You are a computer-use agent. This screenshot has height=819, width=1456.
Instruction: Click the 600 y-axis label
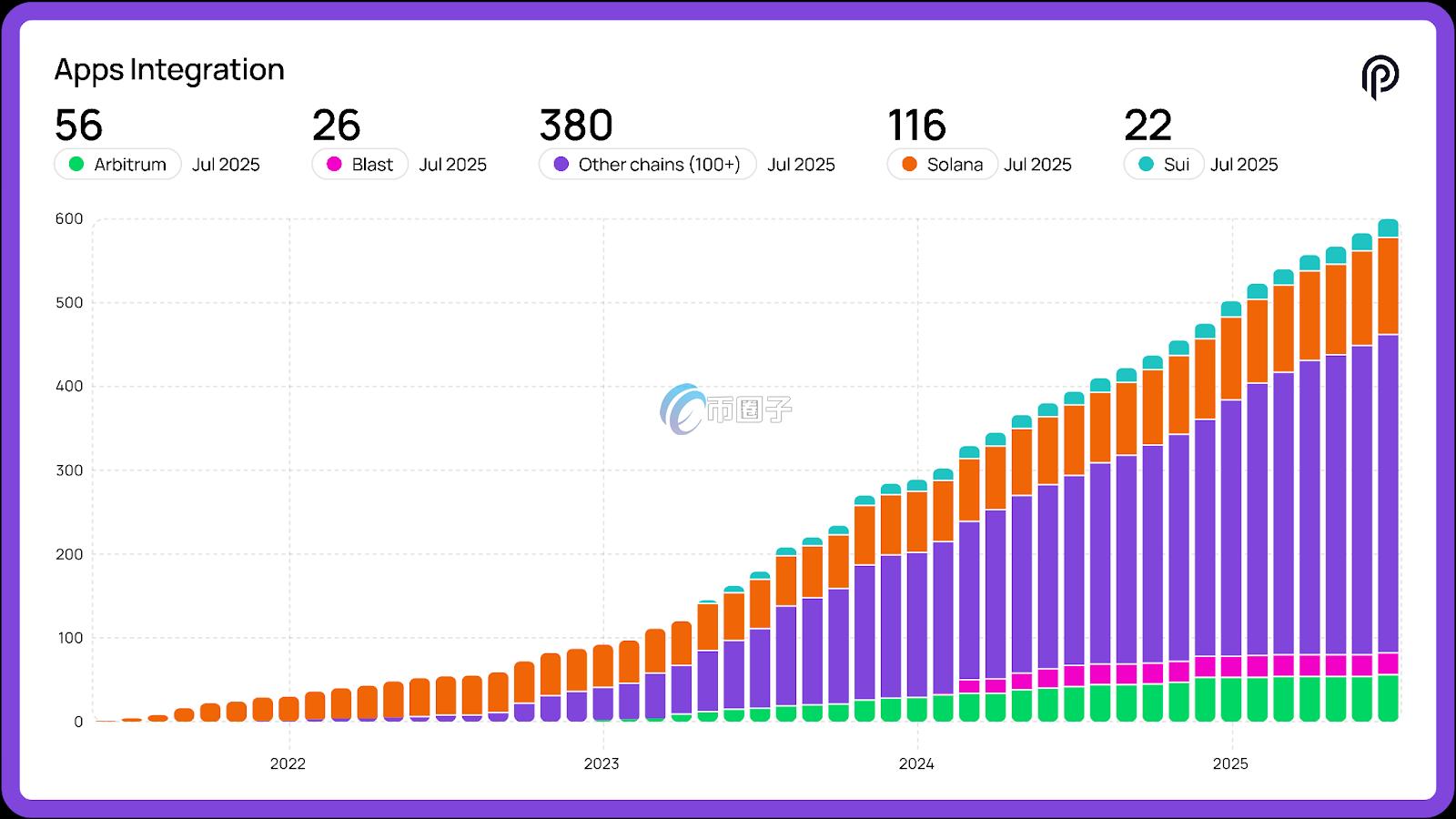coord(69,218)
